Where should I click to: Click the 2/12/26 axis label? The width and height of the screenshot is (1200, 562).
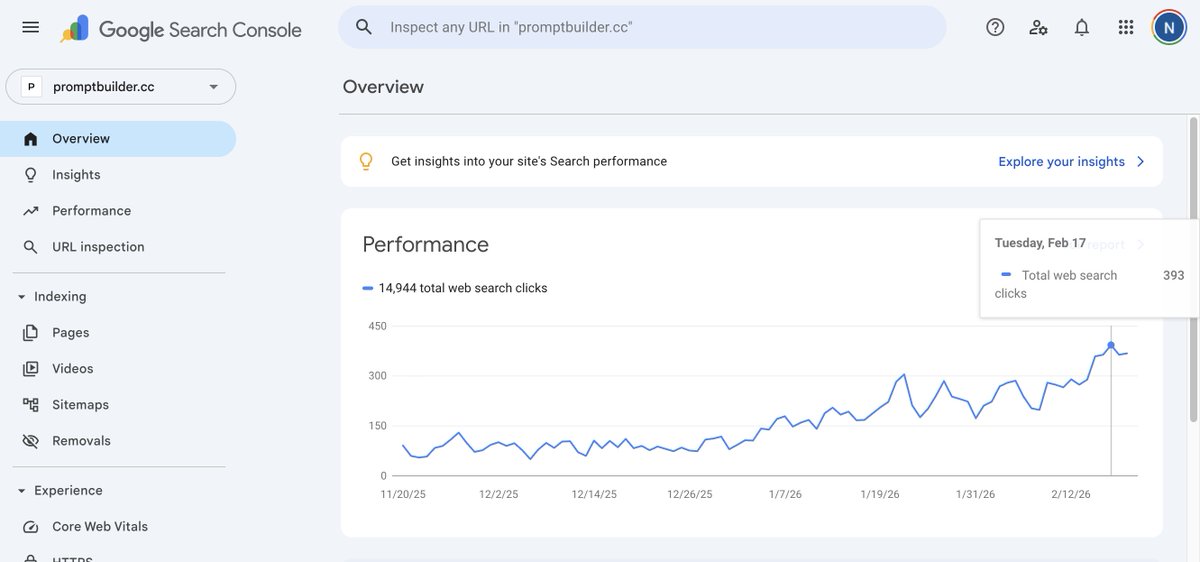click(x=1070, y=494)
